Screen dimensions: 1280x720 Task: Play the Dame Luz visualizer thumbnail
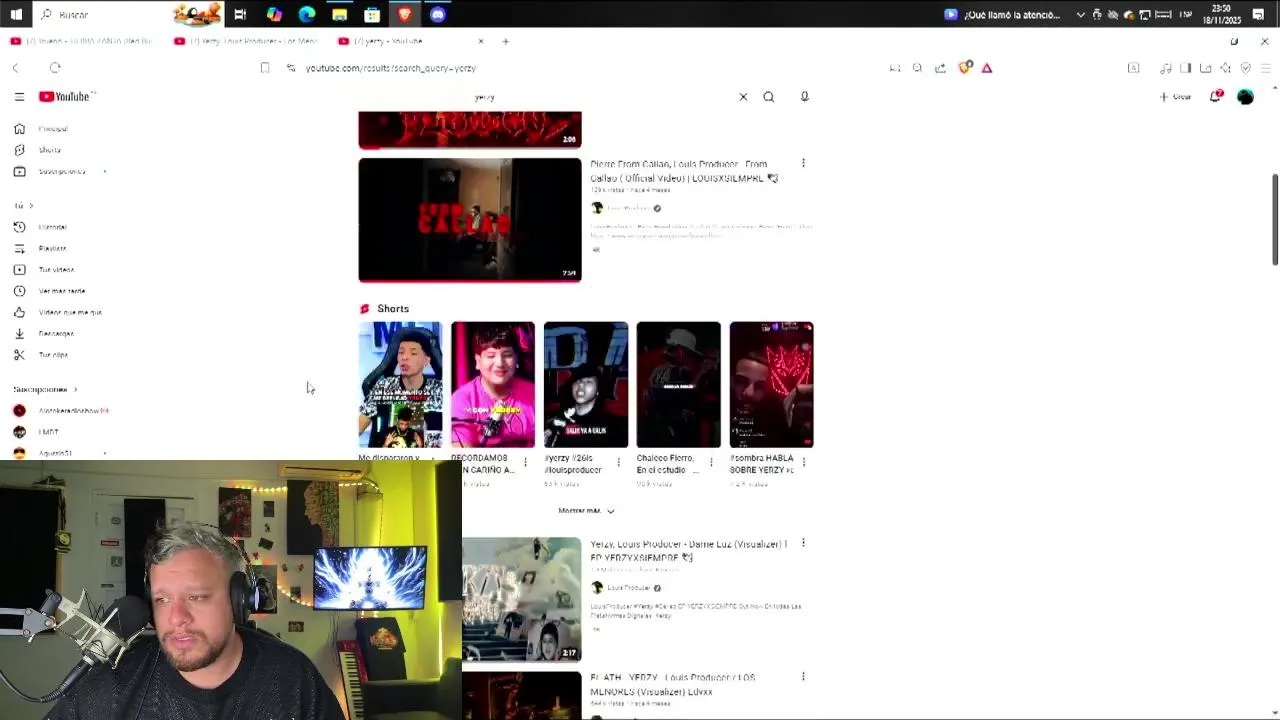click(x=521, y=600)
